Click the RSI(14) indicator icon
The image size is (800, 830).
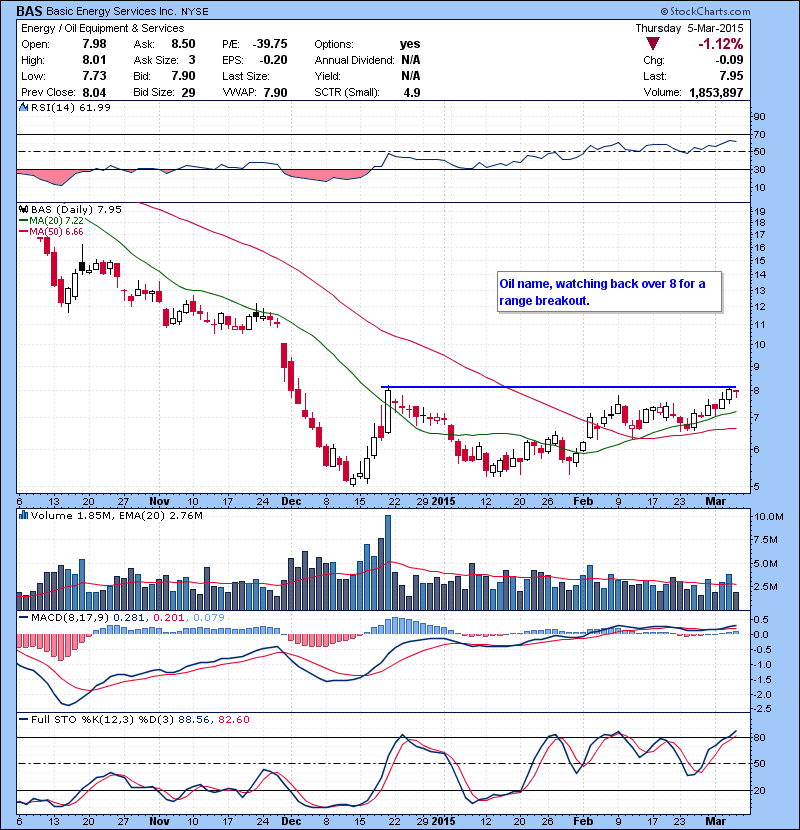coord(23,107)
